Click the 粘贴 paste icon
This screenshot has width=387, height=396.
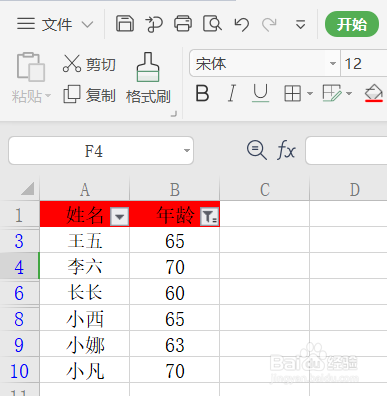(31, 67)
